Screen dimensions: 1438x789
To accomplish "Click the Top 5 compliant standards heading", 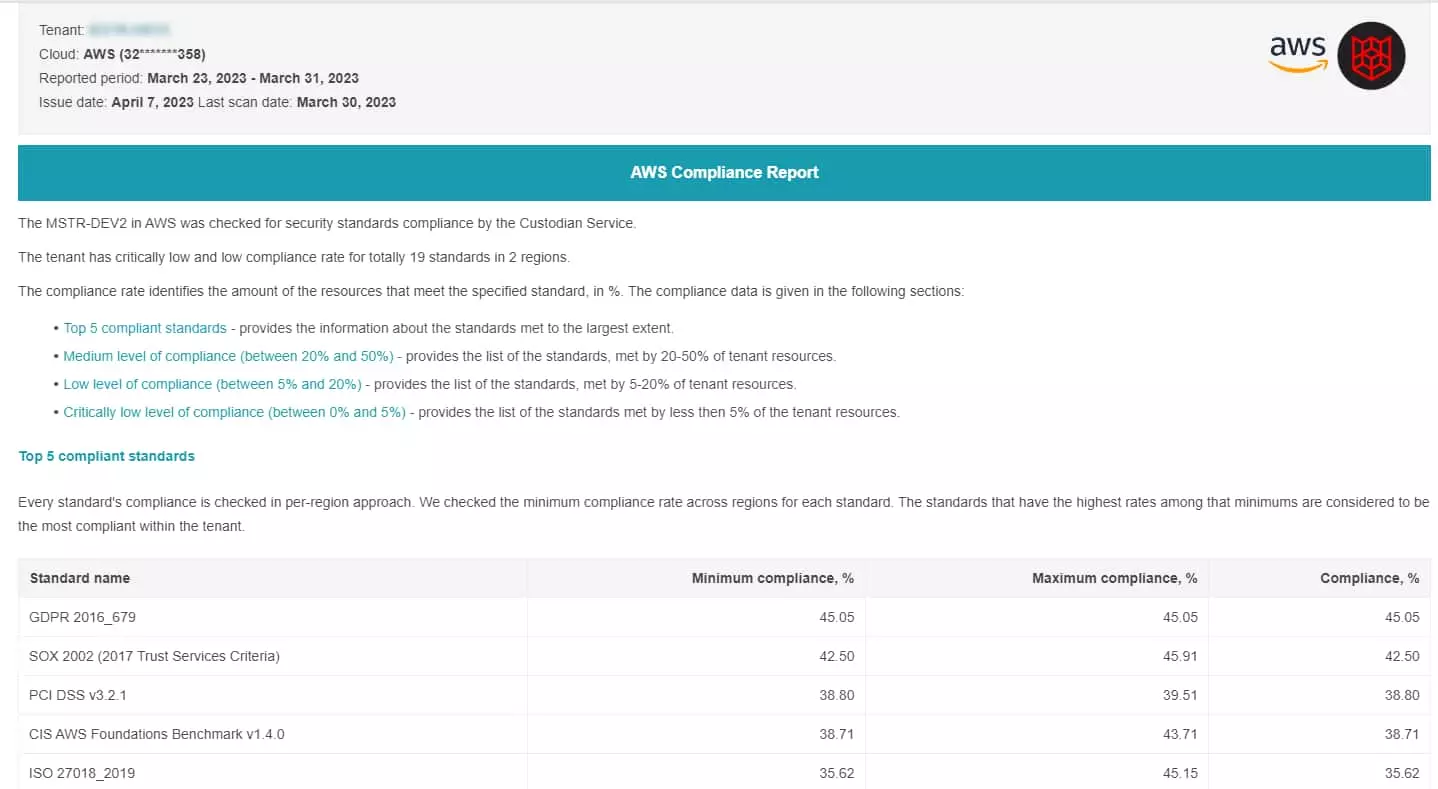I will (107, 456).
